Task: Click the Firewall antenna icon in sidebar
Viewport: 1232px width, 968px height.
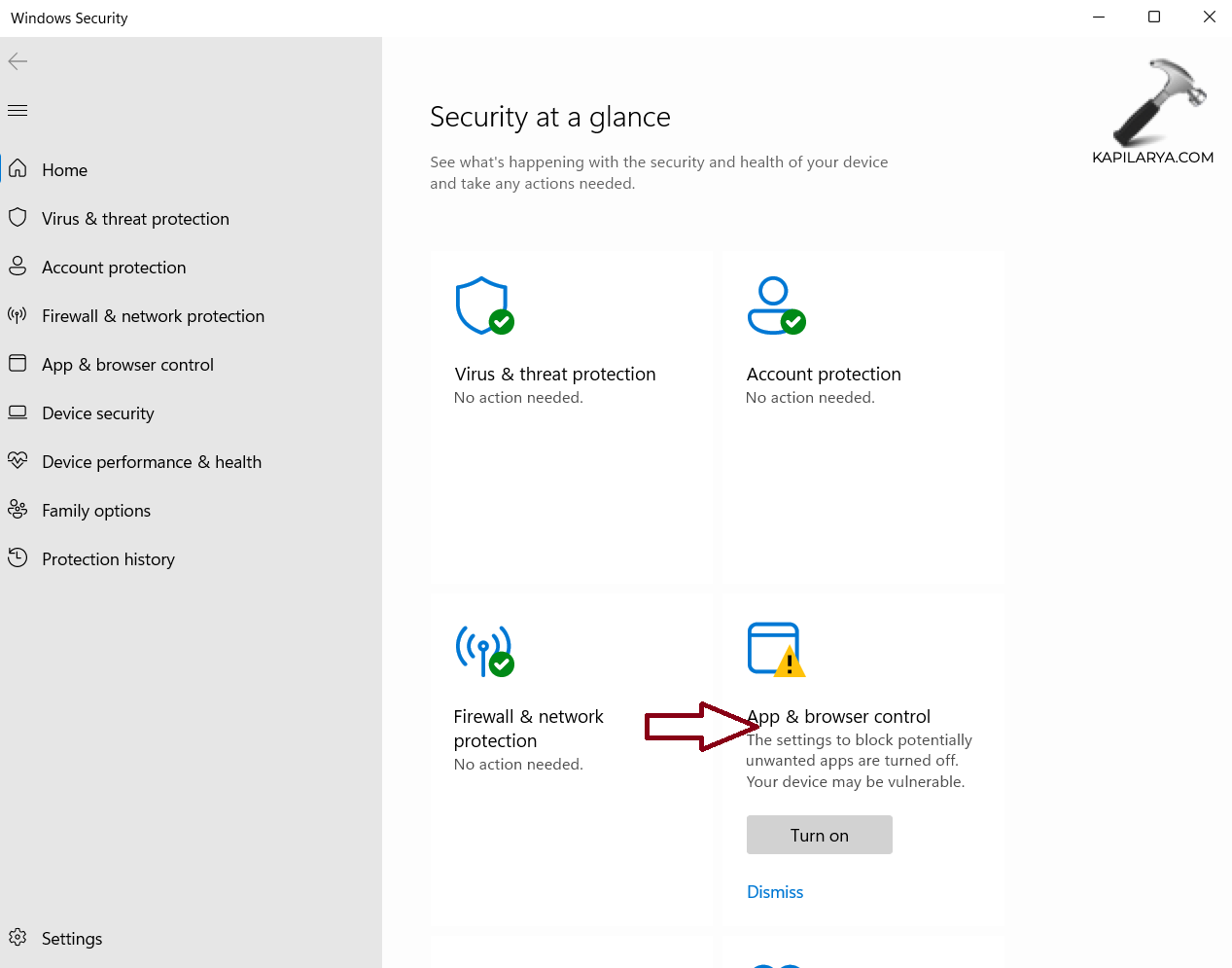Action: click(x=18, y=315)
